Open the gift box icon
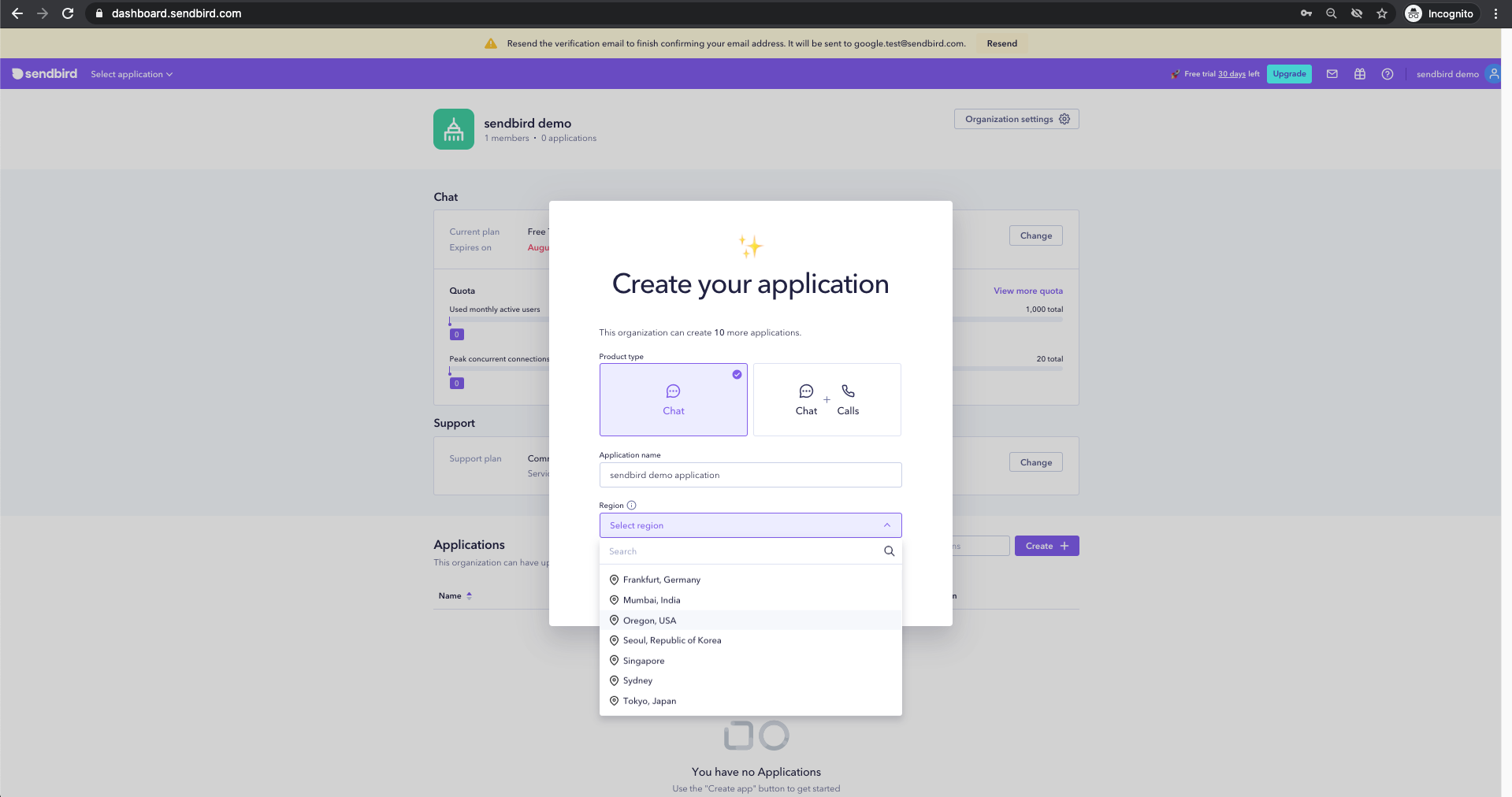This screenshot has width=1512, height=797. 1360,74
